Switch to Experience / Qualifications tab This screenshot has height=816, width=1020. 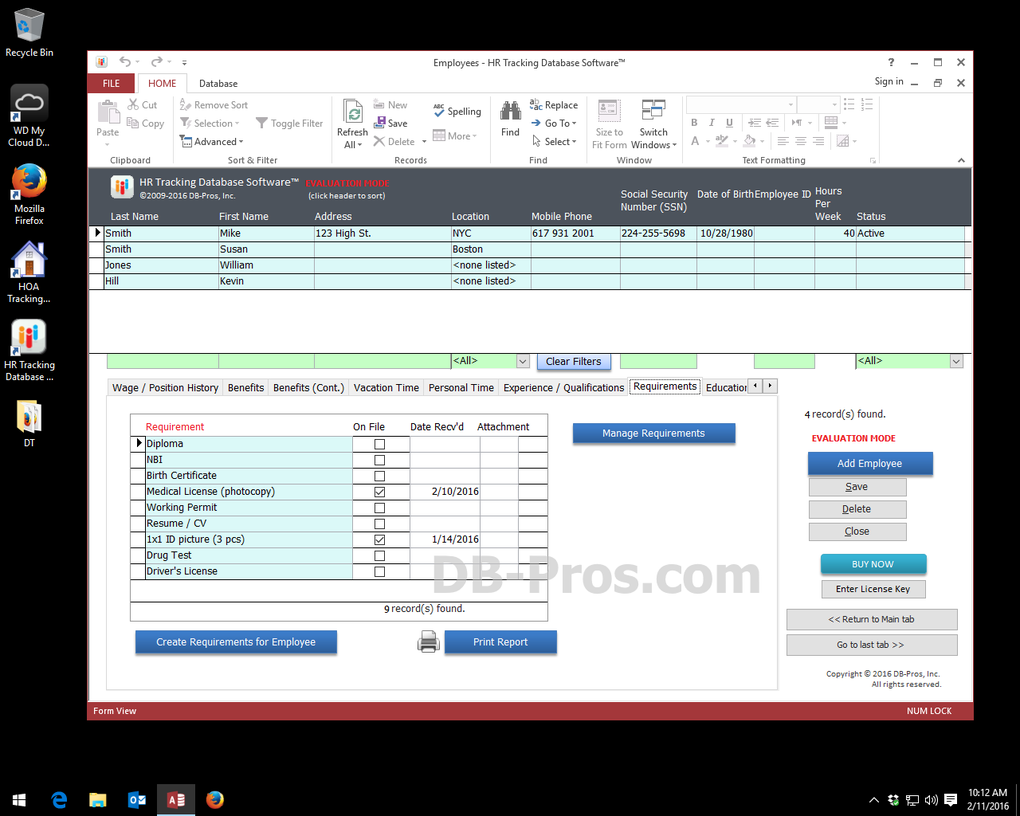[x=563, y=388]
